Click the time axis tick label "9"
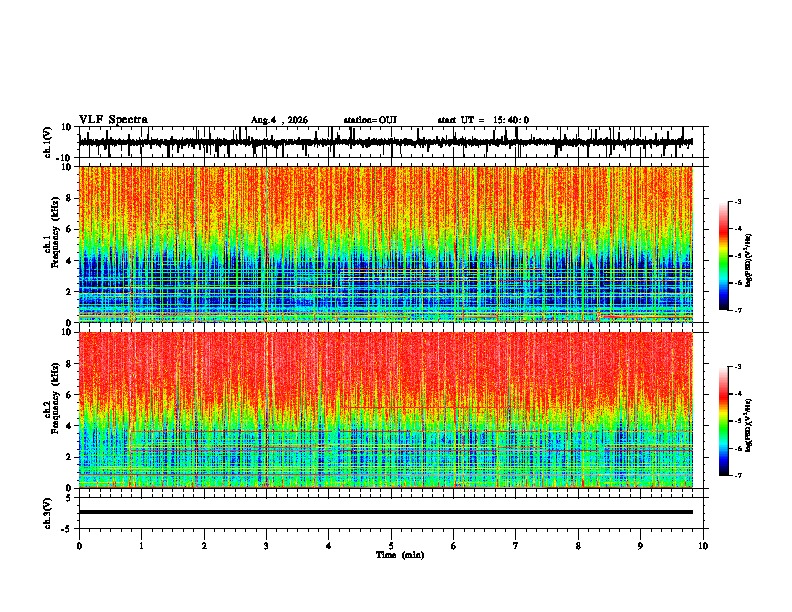 click(640, 546)
